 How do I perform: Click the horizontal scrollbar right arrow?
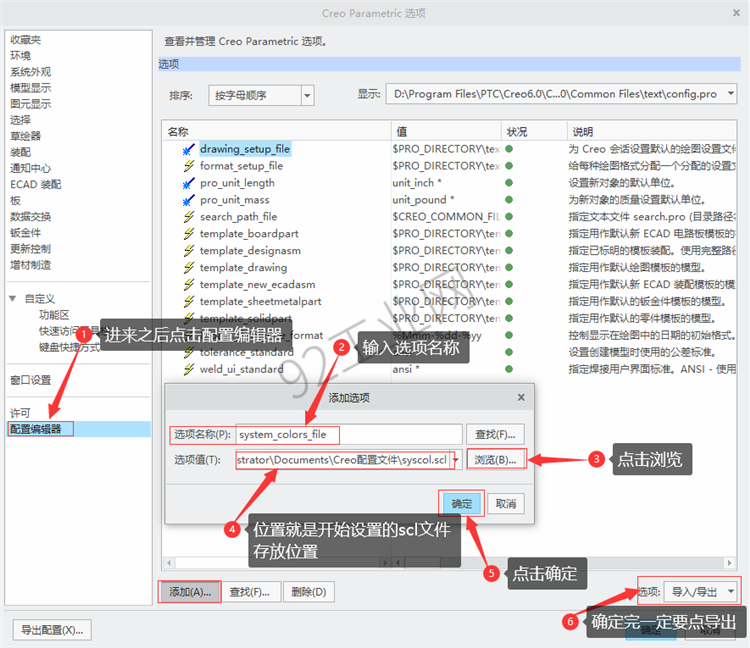click(x=729, y=563)
